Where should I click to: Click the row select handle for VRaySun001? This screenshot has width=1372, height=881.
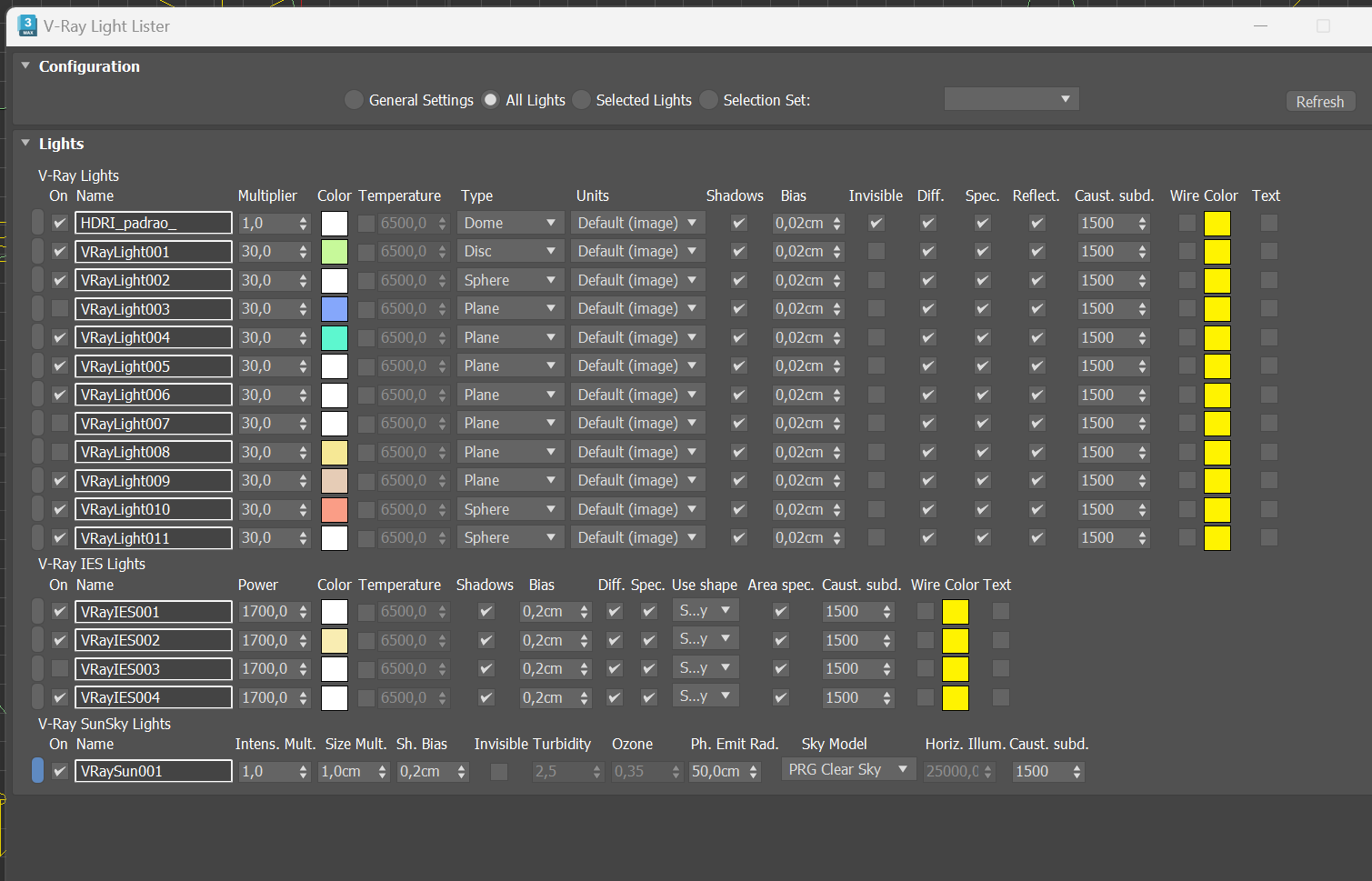click(x=37, y=771)
